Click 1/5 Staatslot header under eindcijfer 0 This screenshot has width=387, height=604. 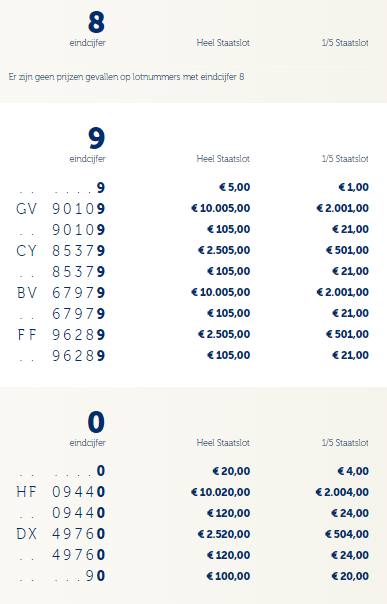click(345, 443)
